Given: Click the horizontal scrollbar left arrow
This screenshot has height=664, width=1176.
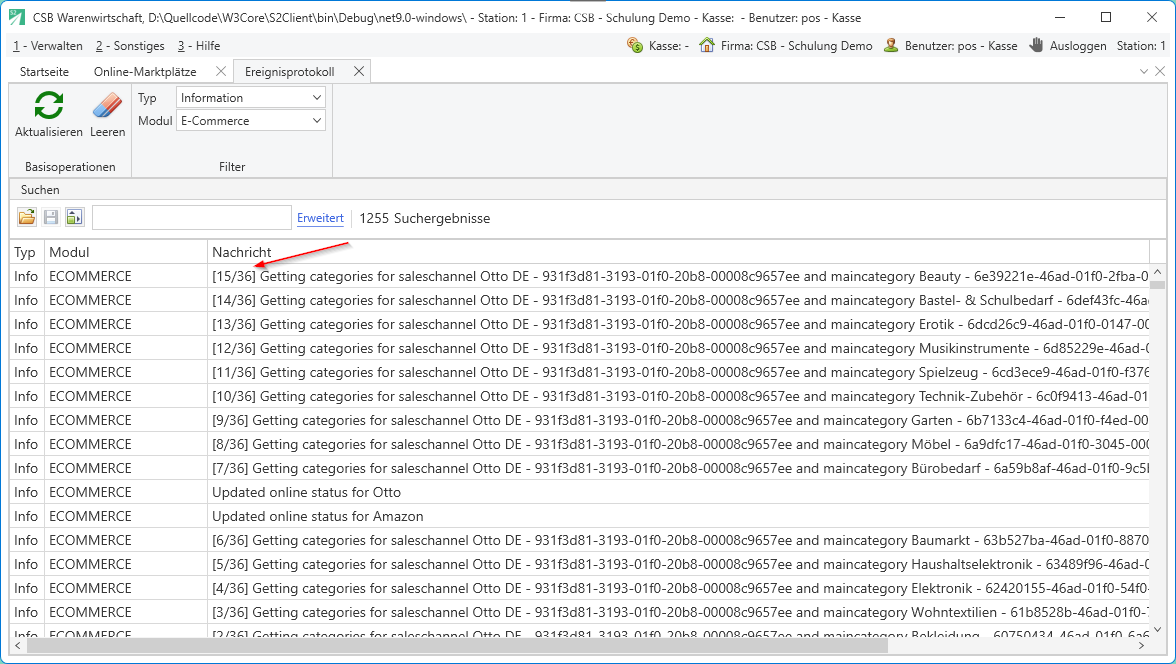Looking at the screenshot, I should tap(19, 645).
